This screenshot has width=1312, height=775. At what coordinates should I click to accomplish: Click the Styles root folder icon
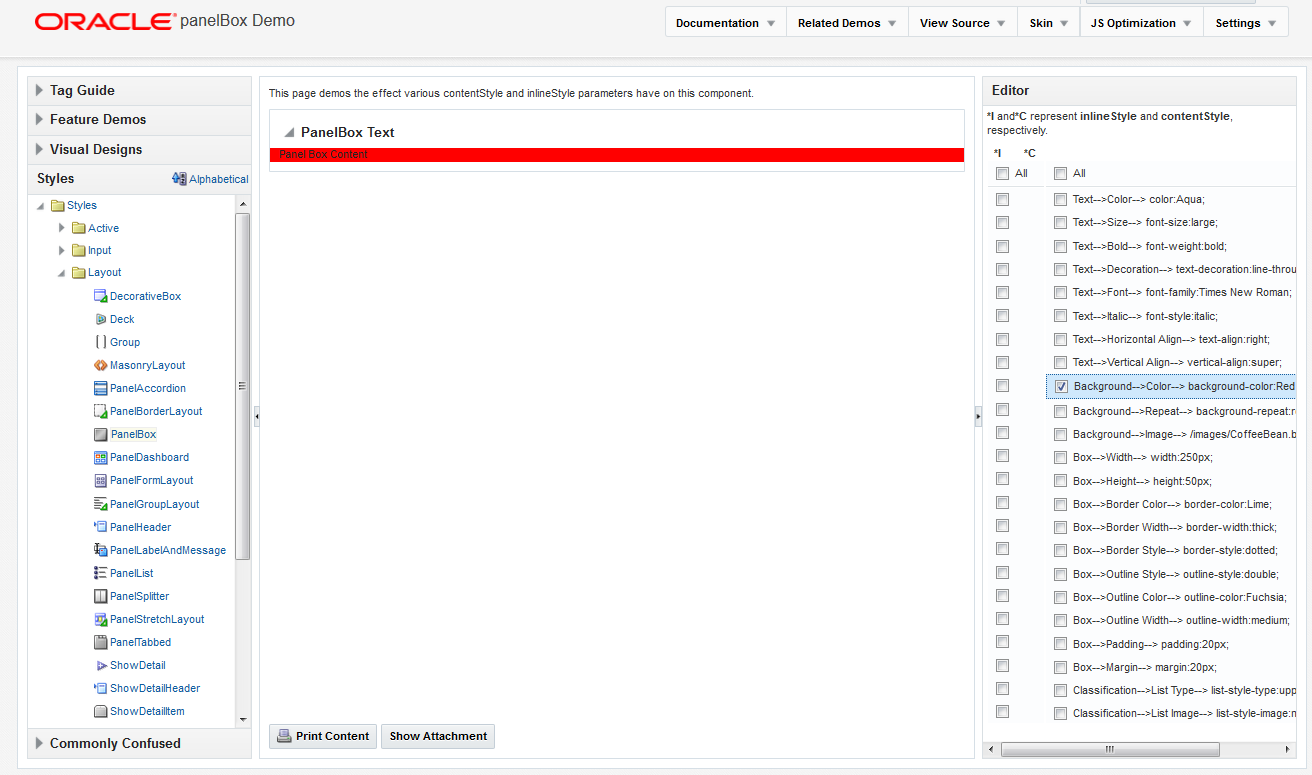coord(57,205)
